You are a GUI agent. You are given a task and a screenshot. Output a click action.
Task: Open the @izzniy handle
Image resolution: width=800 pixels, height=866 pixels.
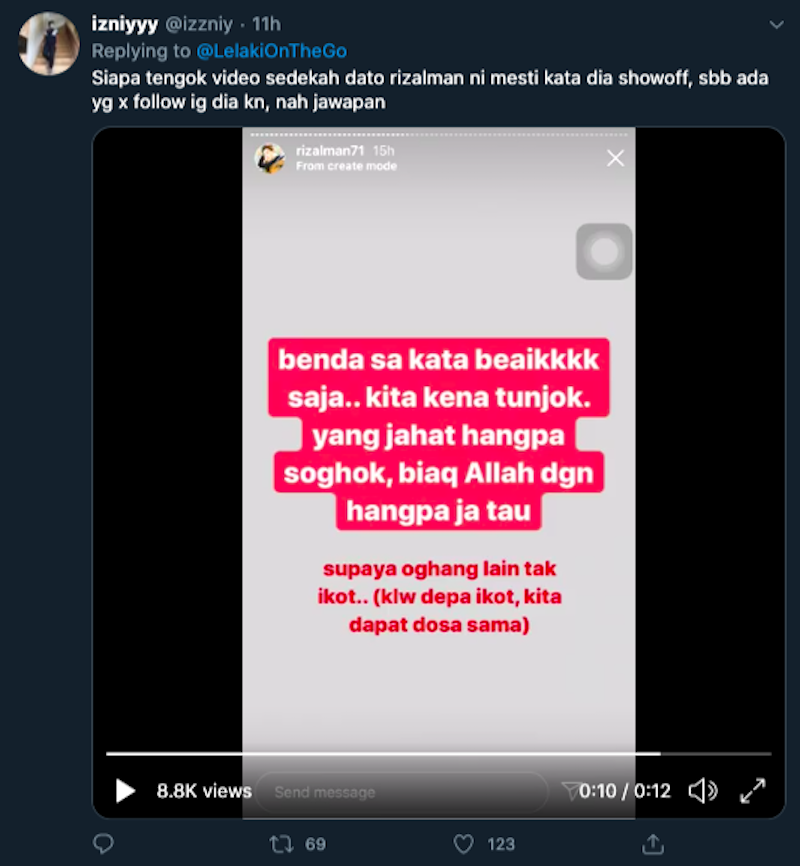click(199, 24)
